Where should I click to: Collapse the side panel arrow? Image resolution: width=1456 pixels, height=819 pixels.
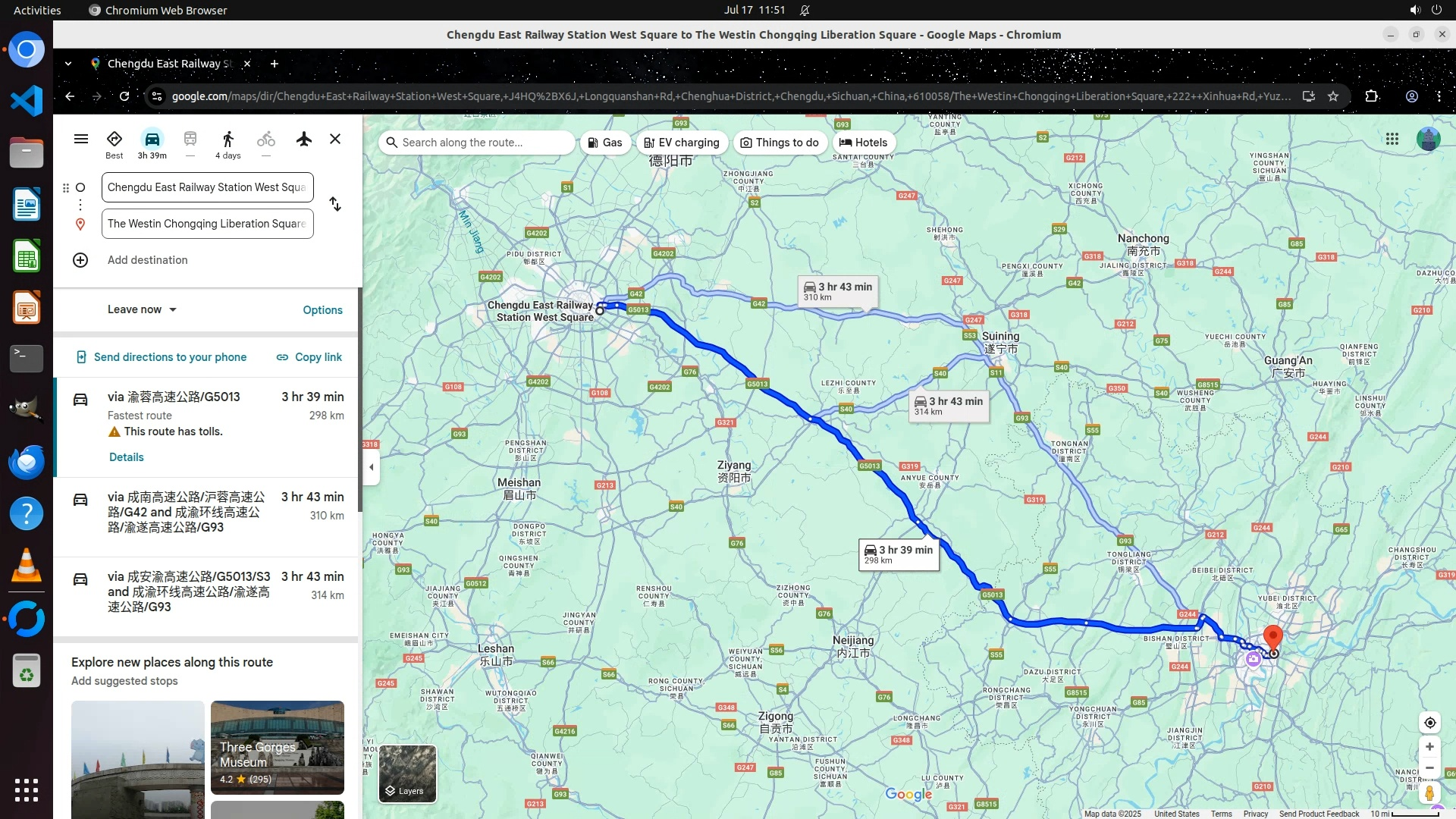[x=371, y=467]
